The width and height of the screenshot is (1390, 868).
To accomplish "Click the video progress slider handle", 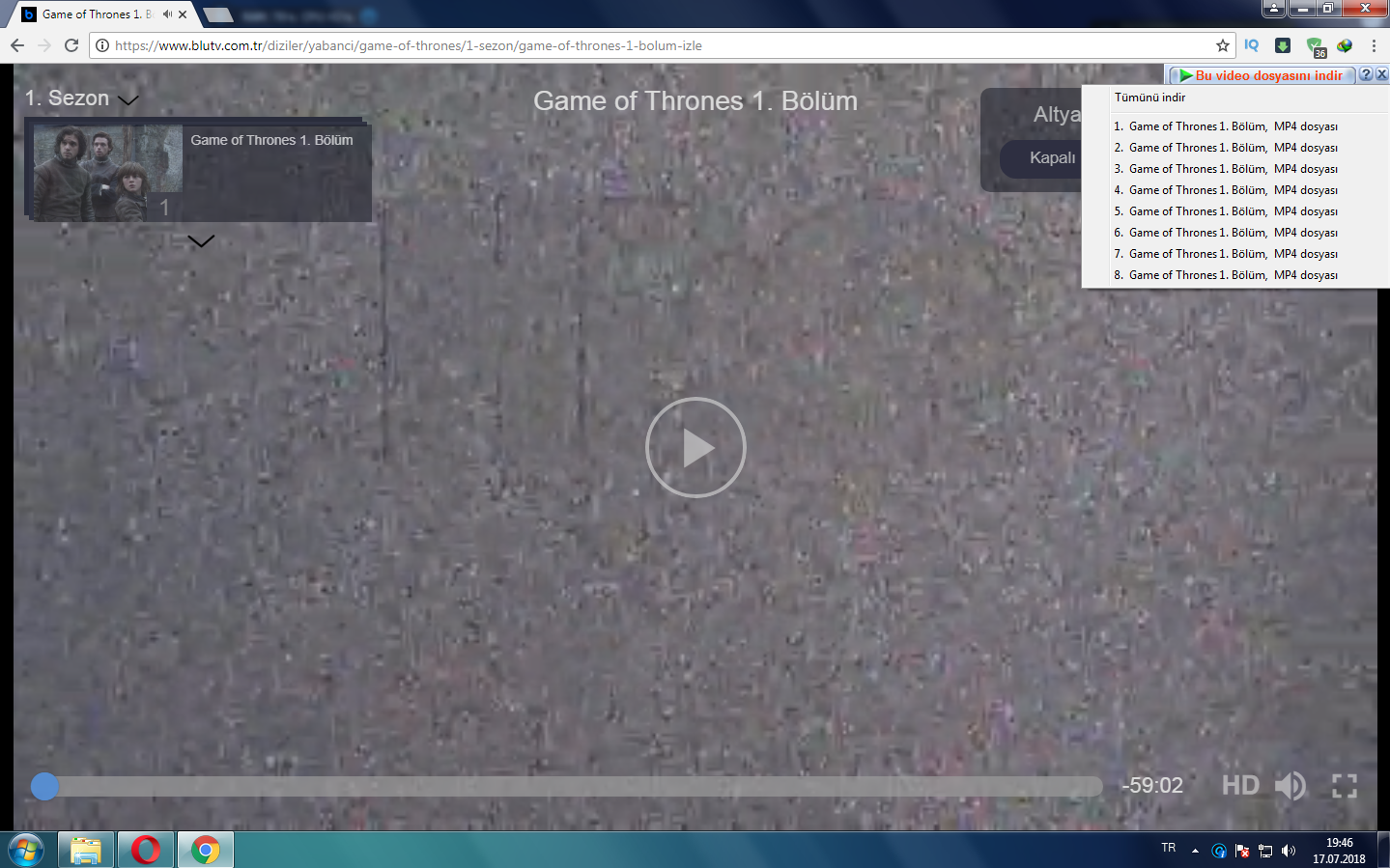I will point(44,786).
